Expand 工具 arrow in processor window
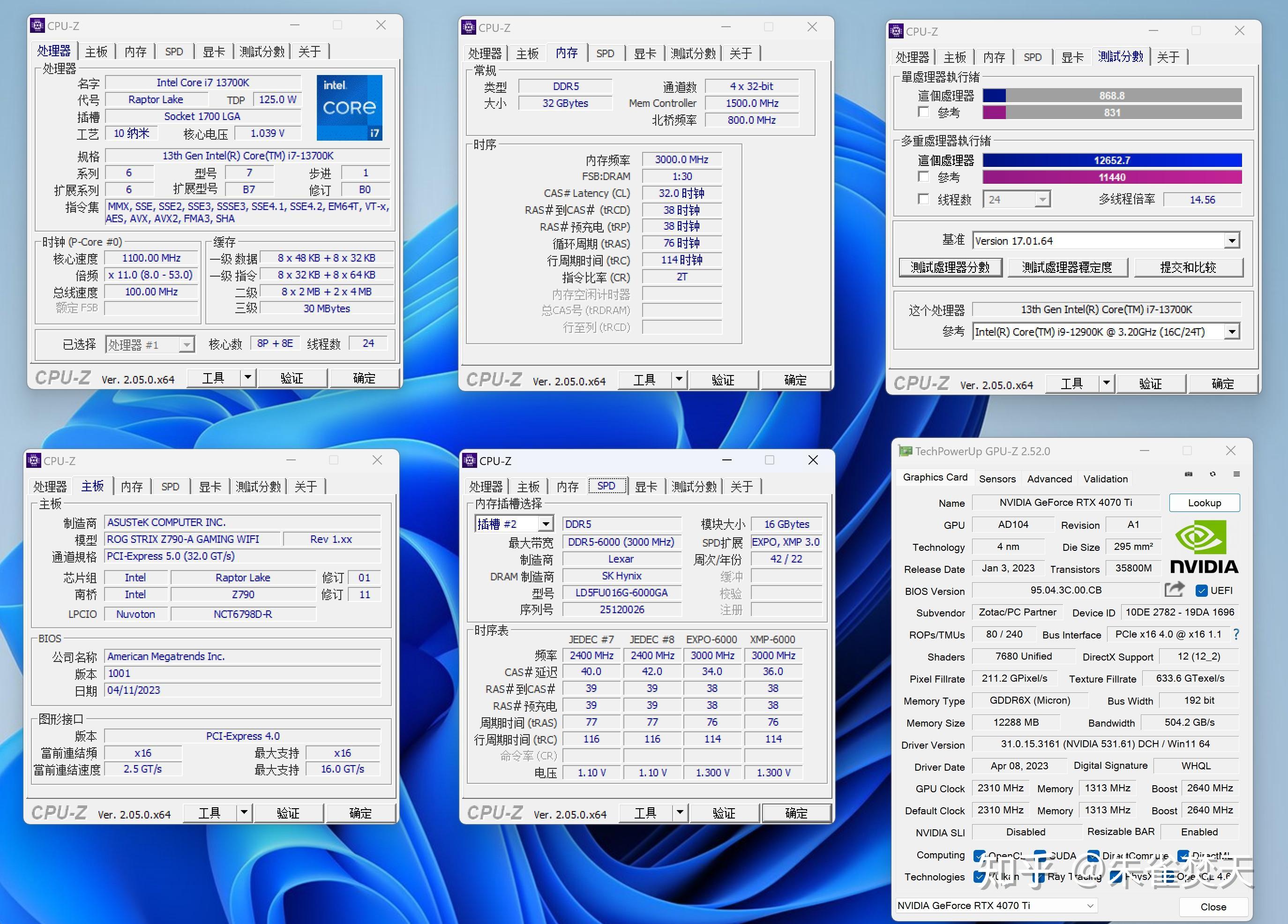Viewport: 1288px width, 924px height. (x=247, y=378)
